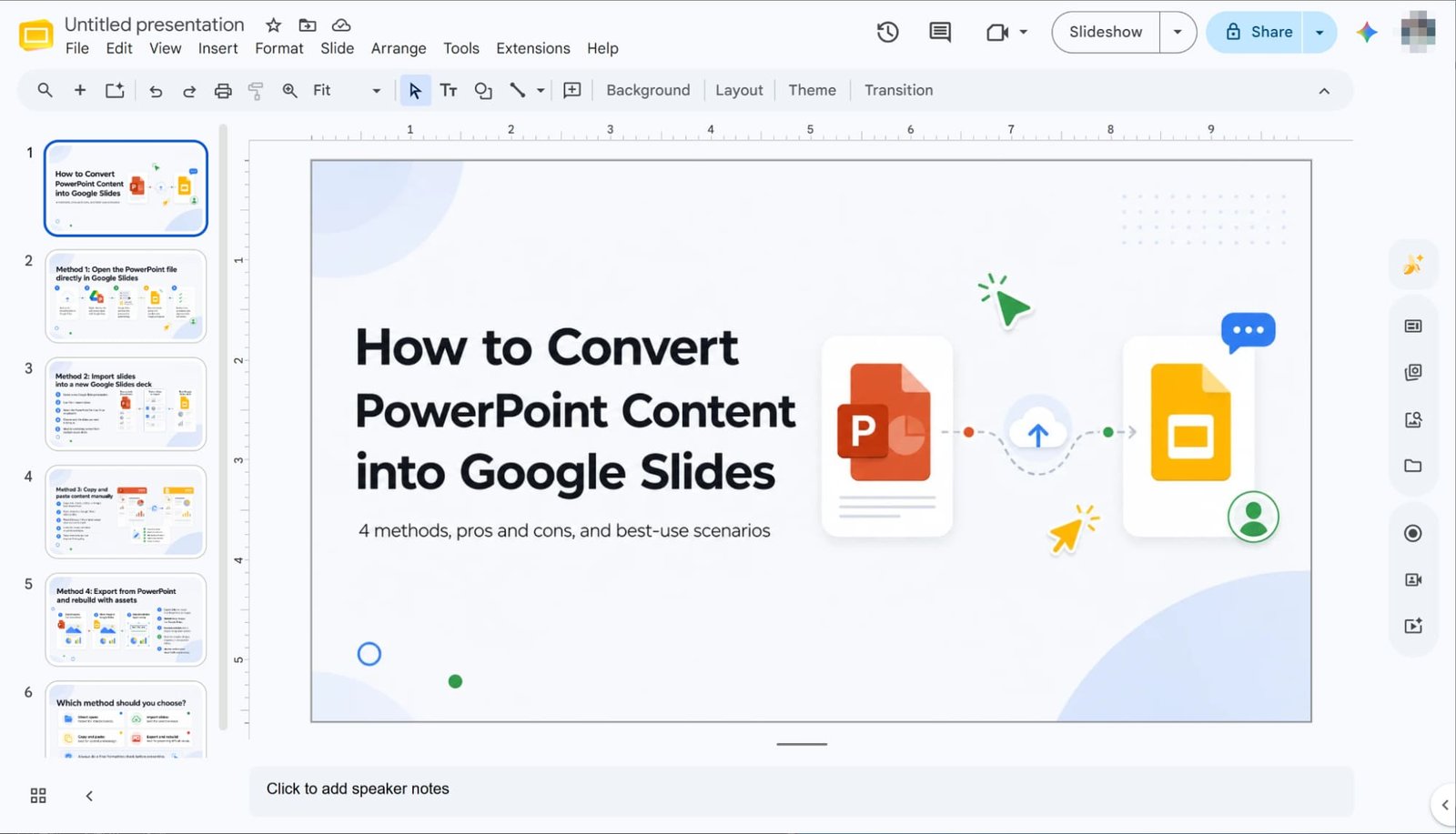This screenshot has width=1456, height=834.
Task: Open the File menu
Action: [x=77, y=48]
